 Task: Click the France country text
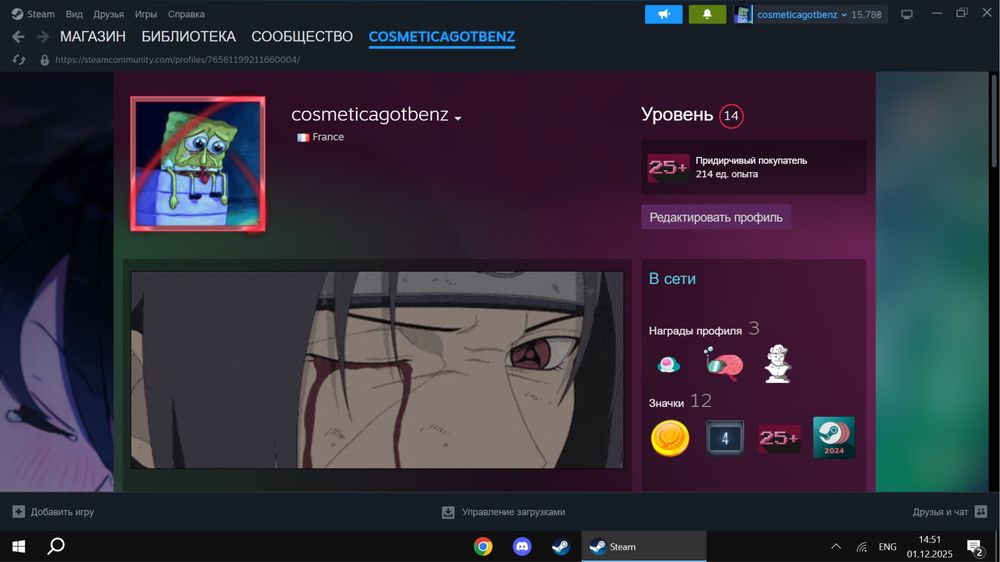[328, 137]
